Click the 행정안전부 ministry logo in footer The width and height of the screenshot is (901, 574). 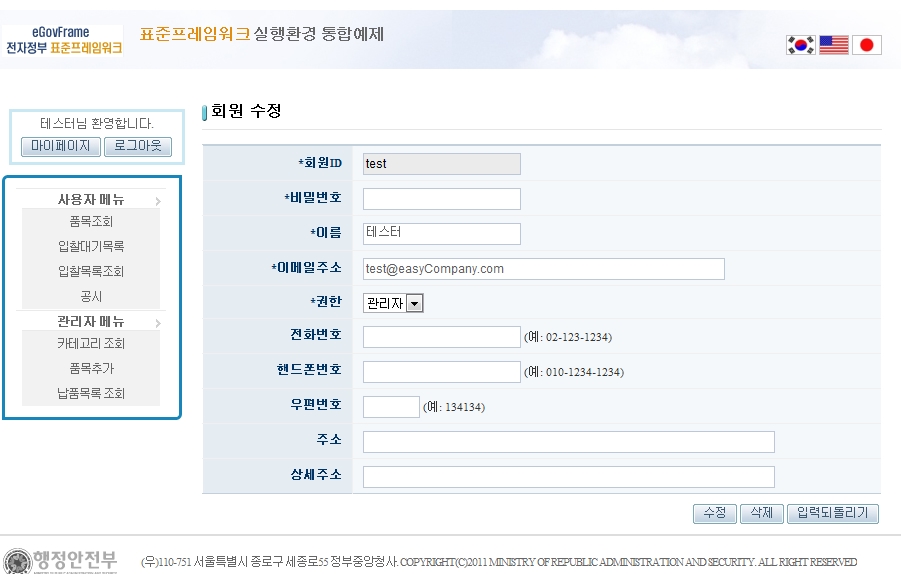point(60,560)
